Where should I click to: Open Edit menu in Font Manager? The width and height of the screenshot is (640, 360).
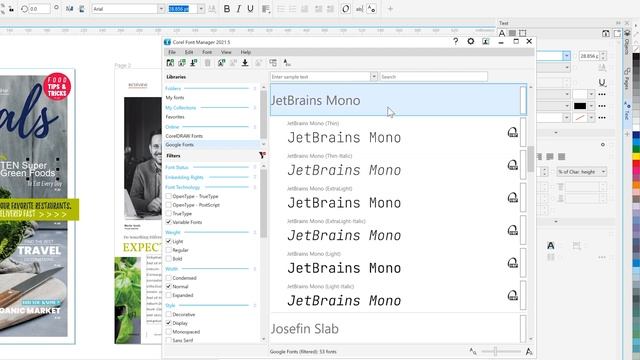189,52
